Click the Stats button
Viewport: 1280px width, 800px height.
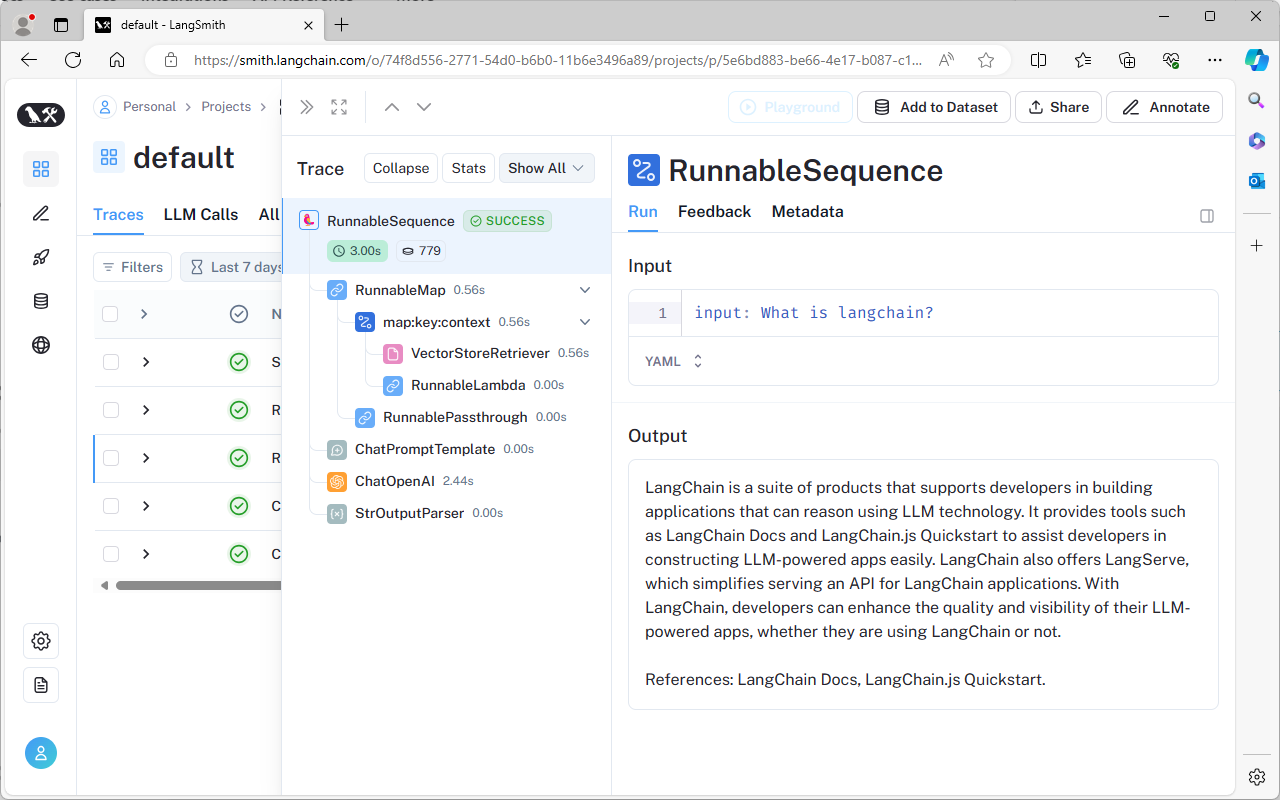[x=468, y=168]
